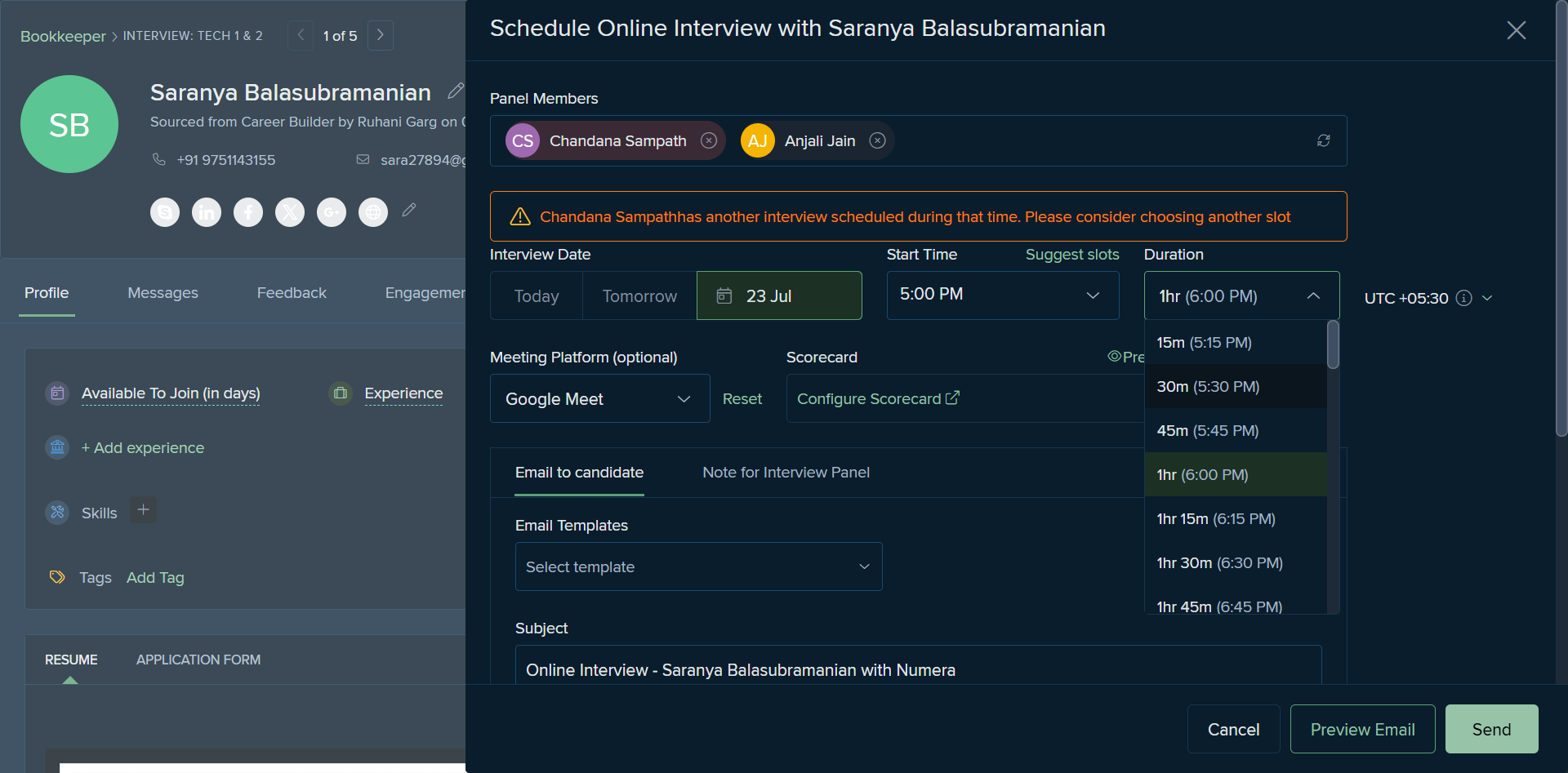Screen dimensions: 1568x773
Task: Click the phone icon beside +91 9751143155
Action: [159, 159]
